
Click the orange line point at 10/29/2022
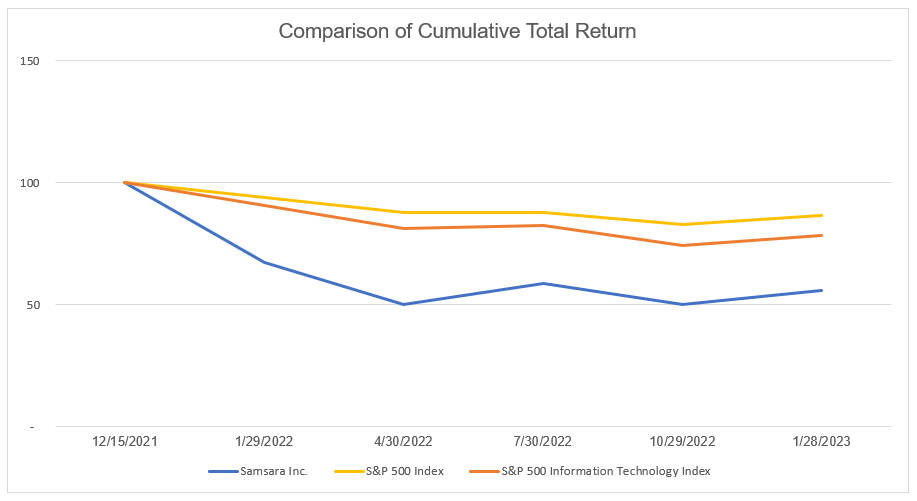pyautogui.click(x=682, y=245)
